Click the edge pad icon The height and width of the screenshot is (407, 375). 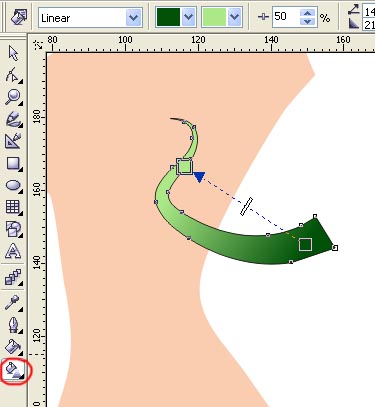(354, 24)
